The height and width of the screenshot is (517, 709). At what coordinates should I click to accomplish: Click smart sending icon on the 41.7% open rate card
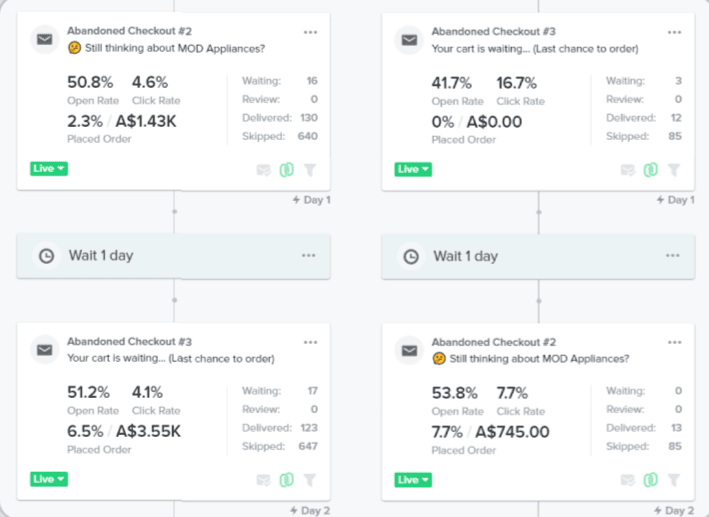628,170
